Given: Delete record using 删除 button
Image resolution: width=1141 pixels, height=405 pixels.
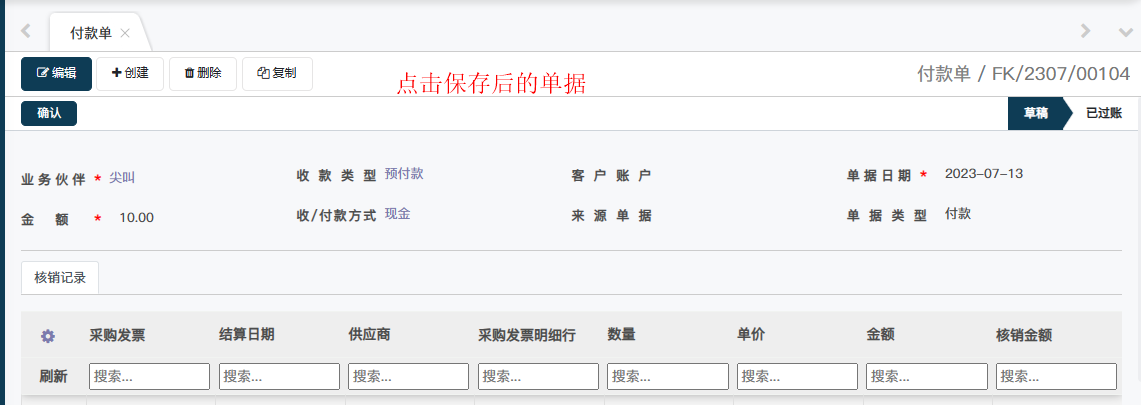Looking at the screenshot, I should (x=203, y=73).
